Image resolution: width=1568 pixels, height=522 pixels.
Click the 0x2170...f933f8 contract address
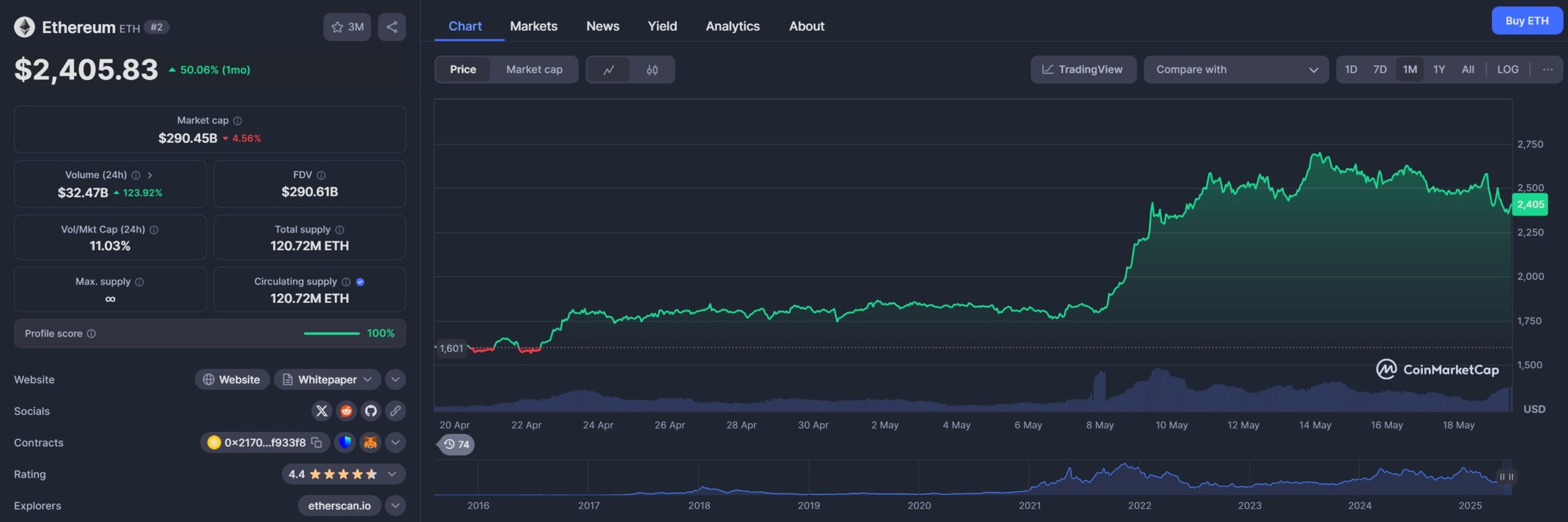(x=265, y=442)
